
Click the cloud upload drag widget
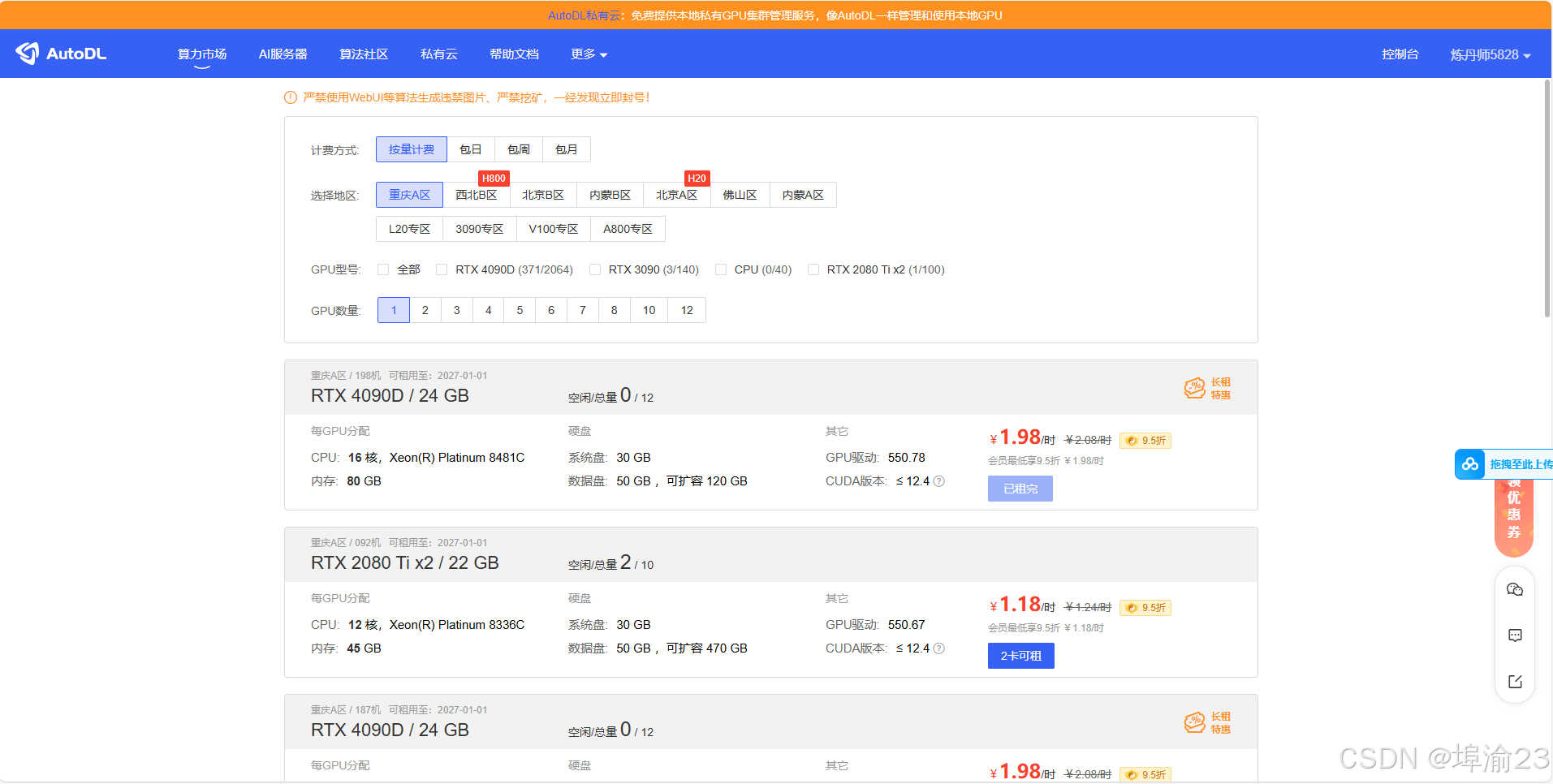click(1503, 464)
